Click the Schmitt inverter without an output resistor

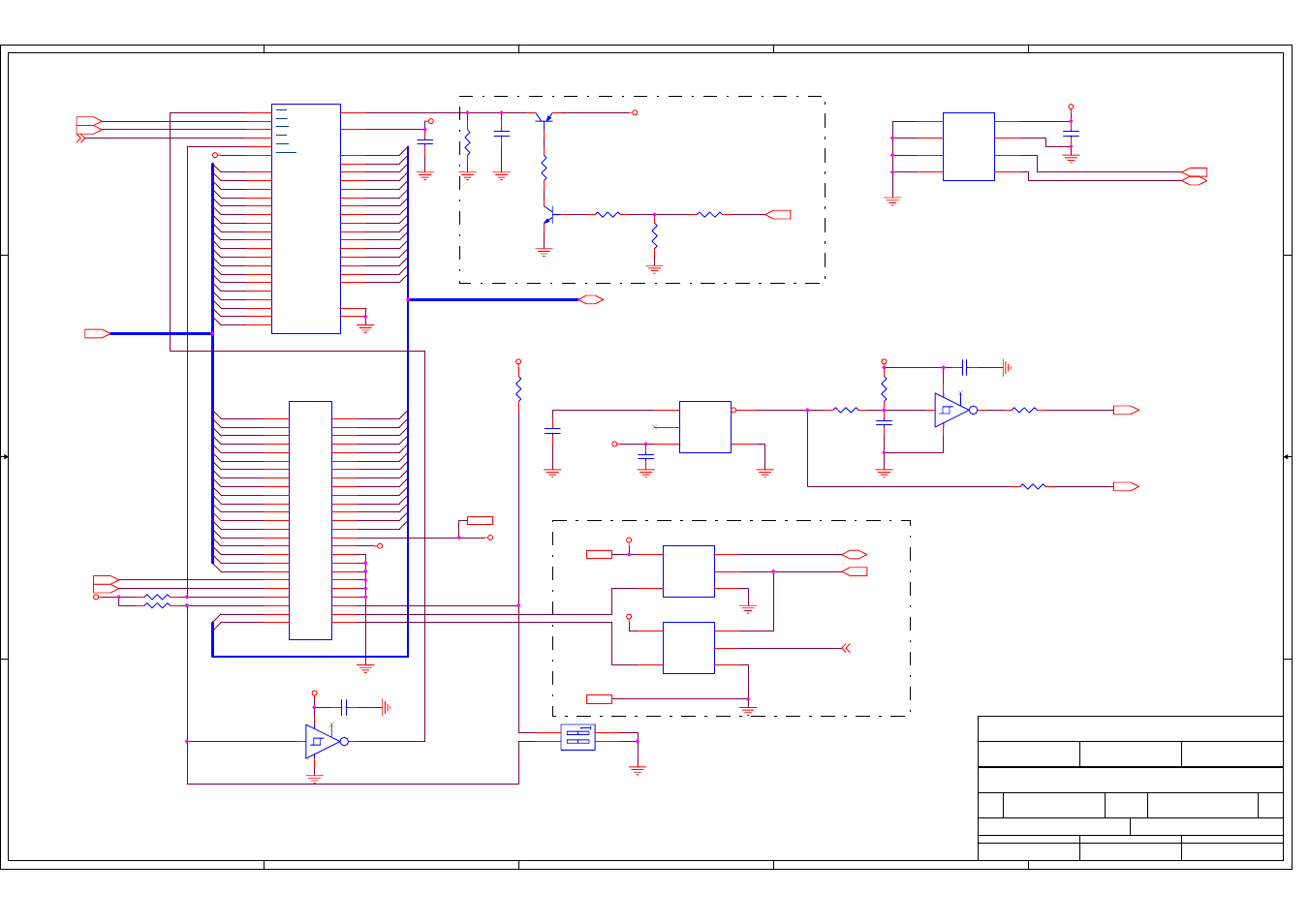(x=326, y=741)
